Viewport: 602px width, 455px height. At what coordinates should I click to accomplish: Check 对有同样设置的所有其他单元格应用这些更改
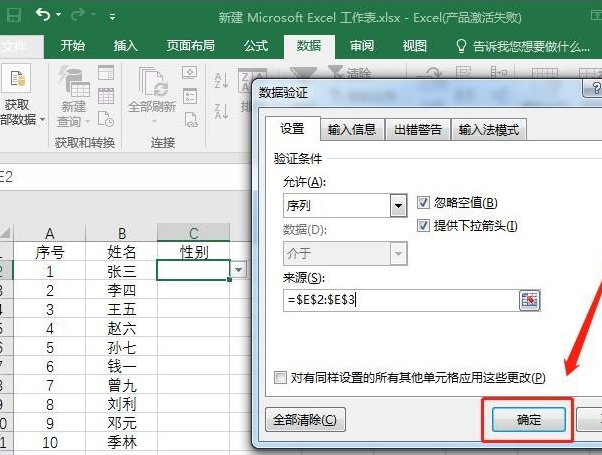tap(280, 377)
